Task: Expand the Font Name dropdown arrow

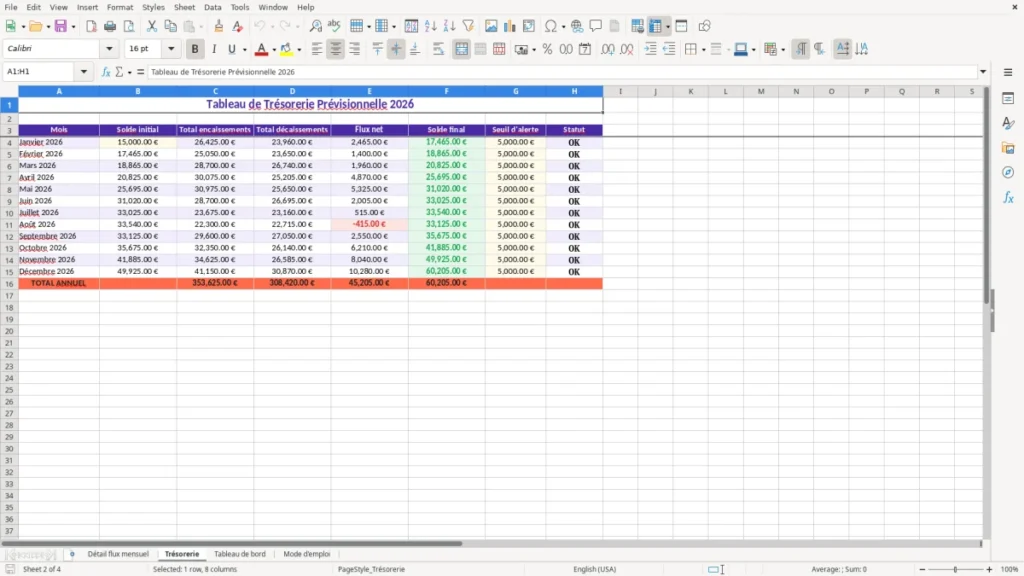Action: [x=109, y=49]
